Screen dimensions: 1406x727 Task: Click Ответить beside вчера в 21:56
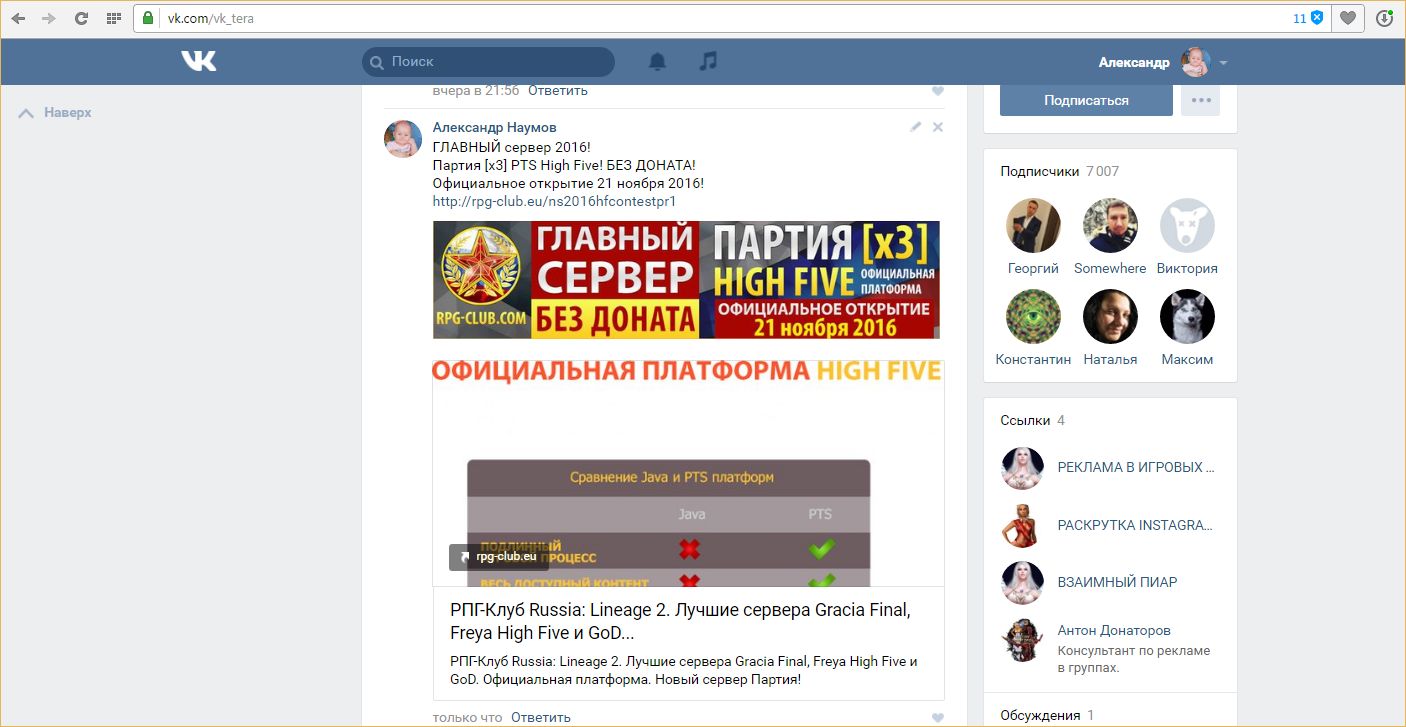coord(558,91)
